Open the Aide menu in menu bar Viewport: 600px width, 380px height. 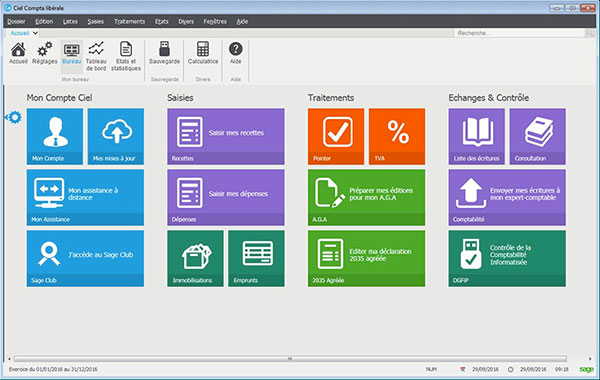point(242,21)
